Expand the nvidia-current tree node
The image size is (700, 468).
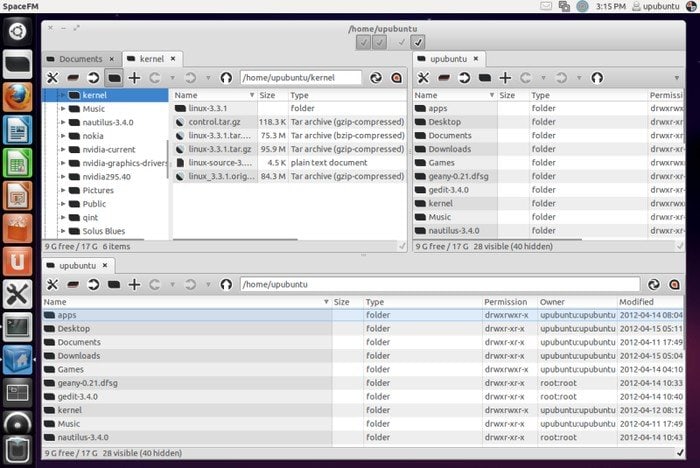click(63, 150)
